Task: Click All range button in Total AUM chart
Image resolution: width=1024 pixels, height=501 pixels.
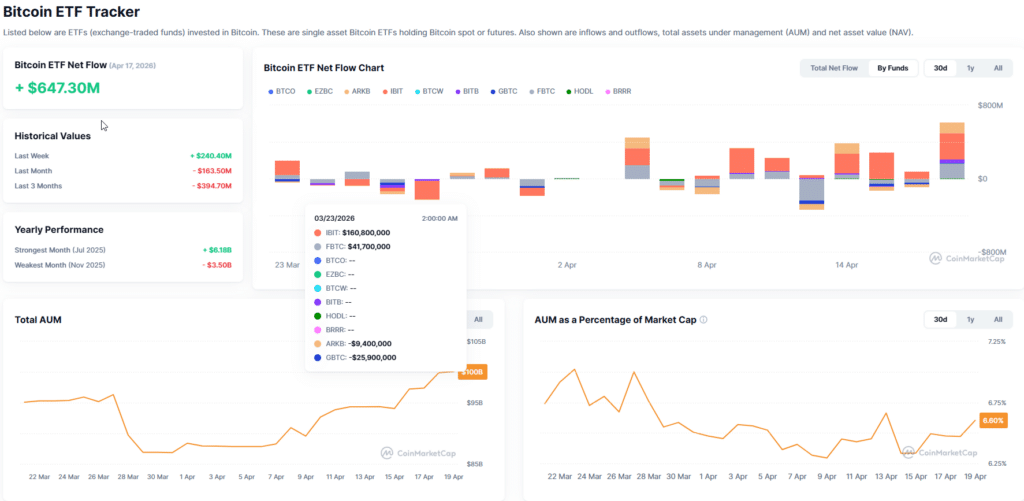Action: pos(478,319)
